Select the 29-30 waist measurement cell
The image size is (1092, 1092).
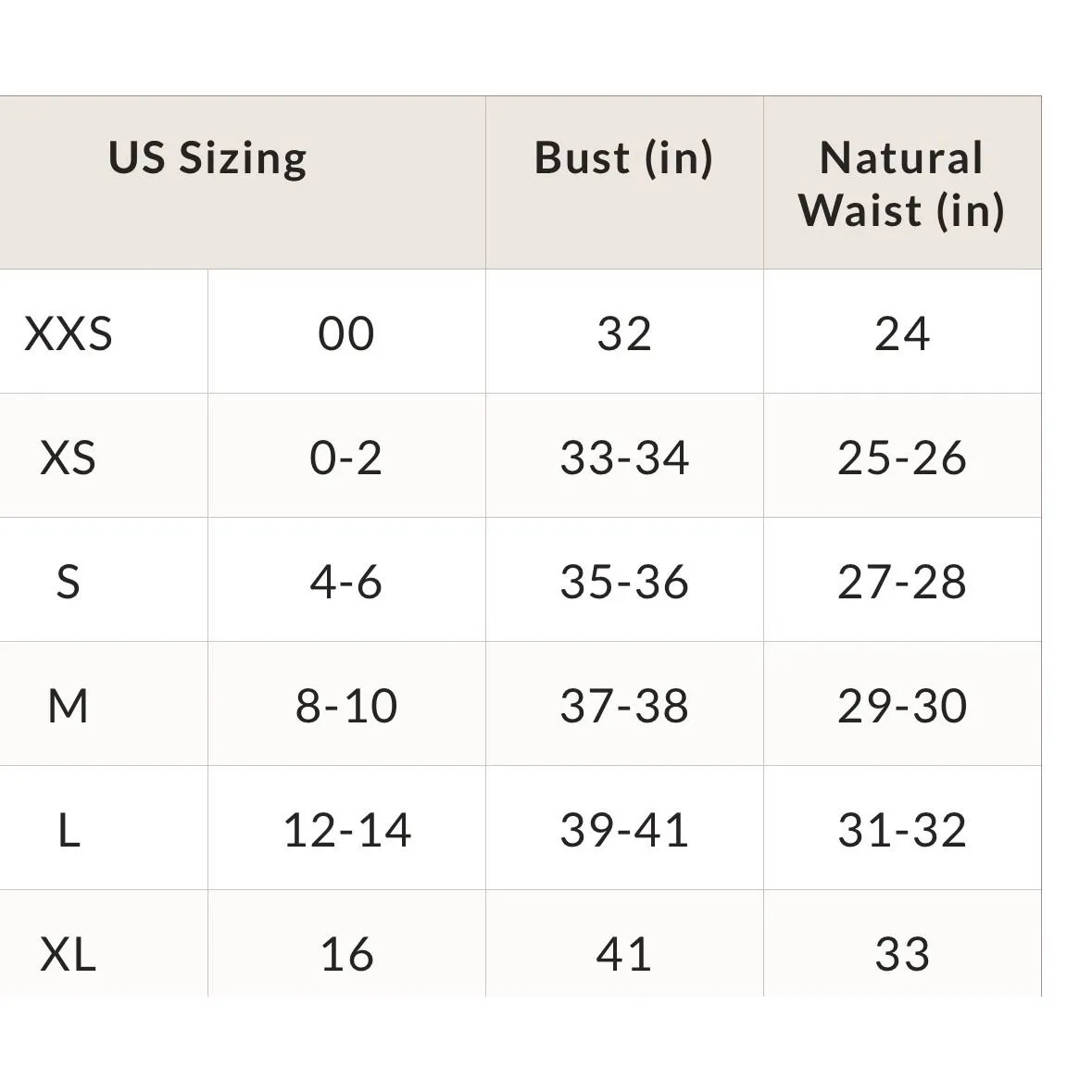tap(902, 706)
